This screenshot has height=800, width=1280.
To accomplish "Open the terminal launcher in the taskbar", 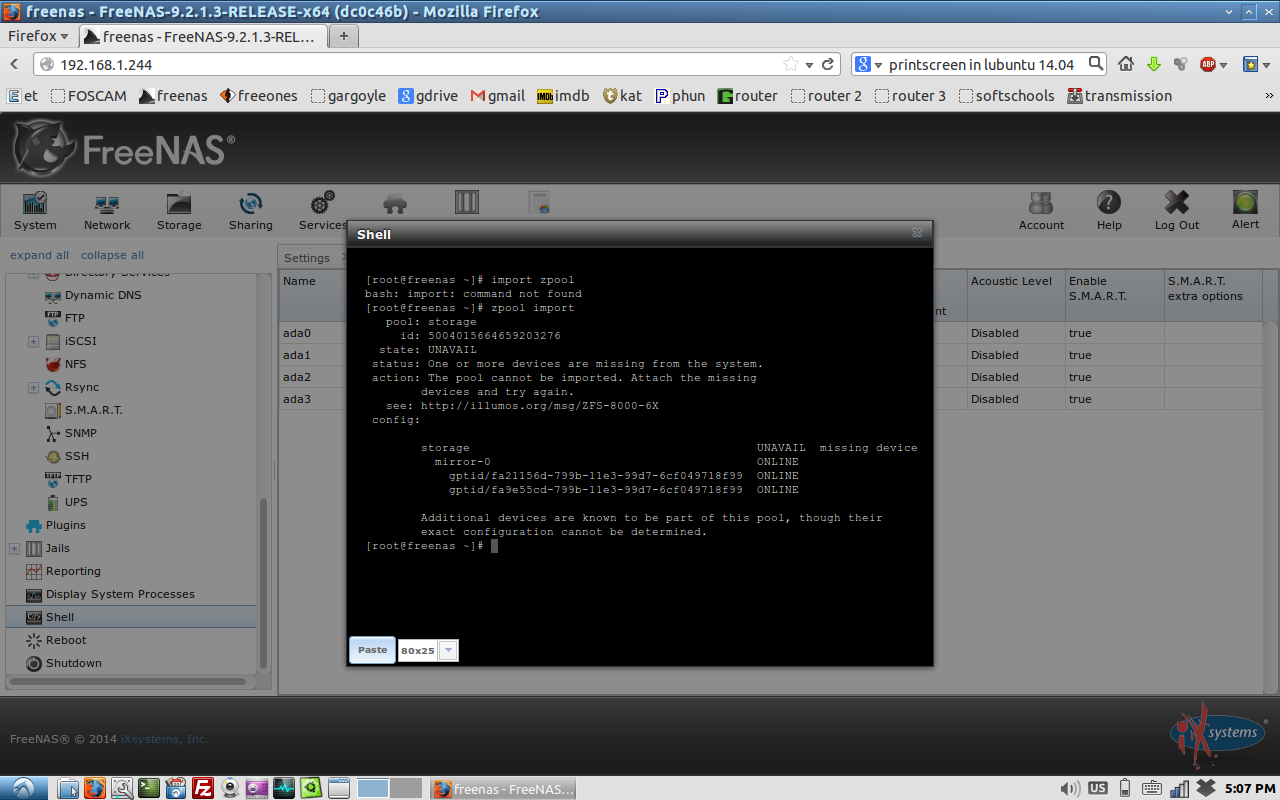I will [149, 788].
